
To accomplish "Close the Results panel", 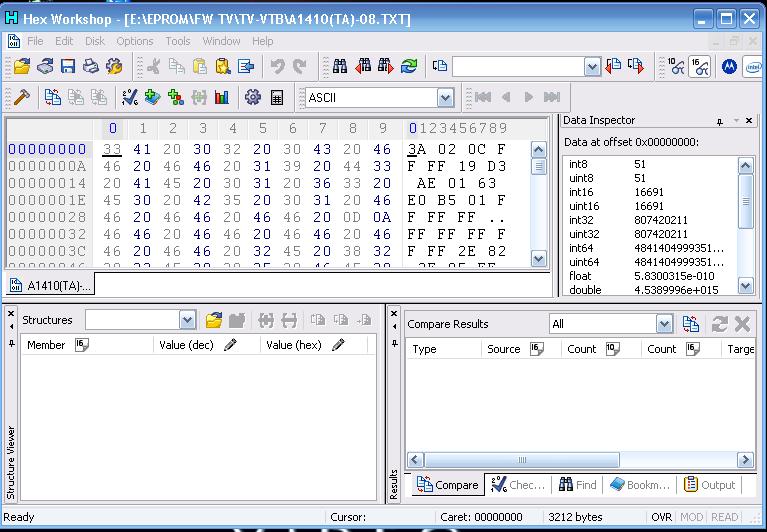I will click(394, 313).
